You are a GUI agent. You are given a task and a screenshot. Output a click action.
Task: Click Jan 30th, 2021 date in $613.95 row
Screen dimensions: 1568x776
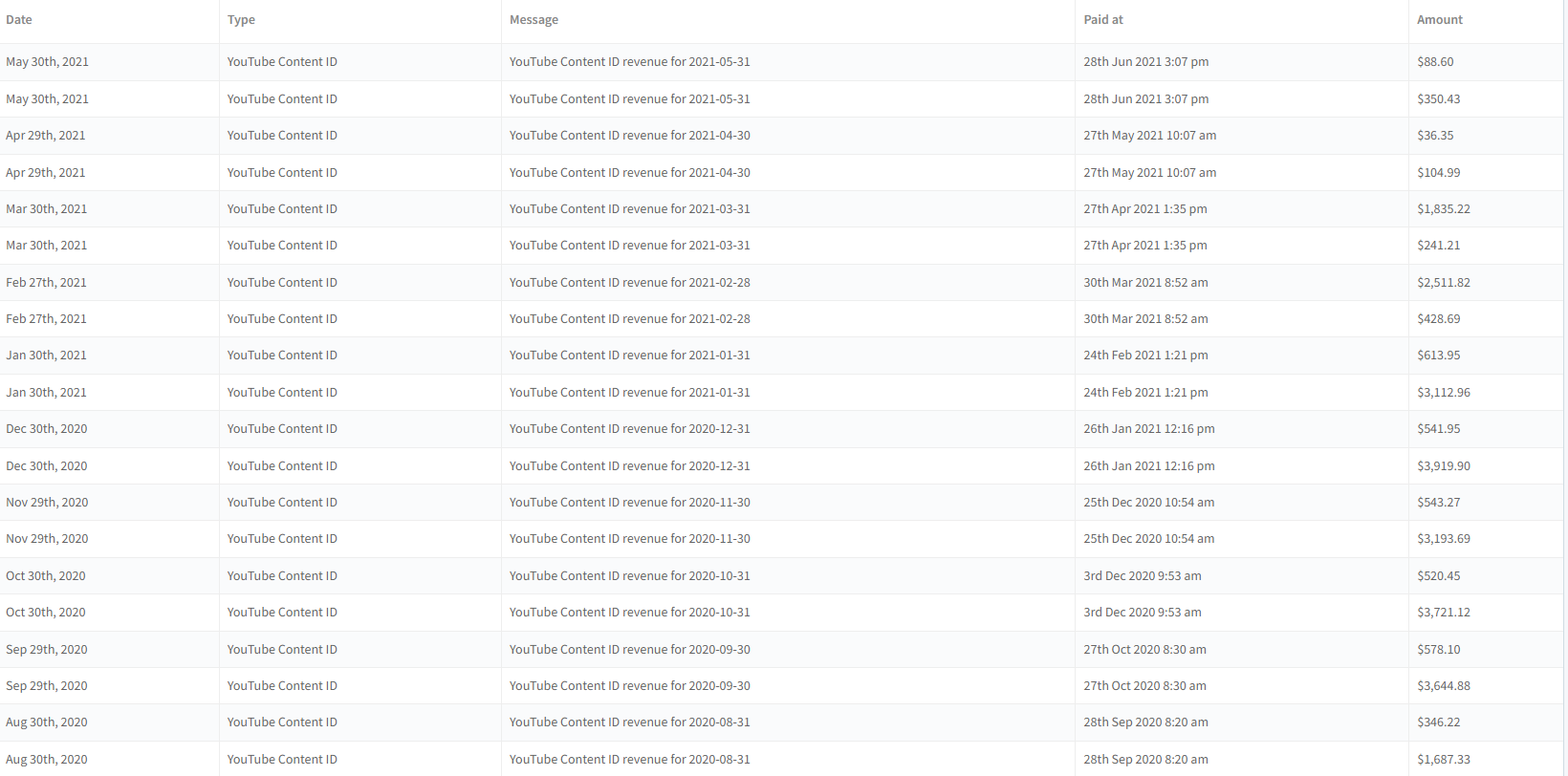pos(46,356)
